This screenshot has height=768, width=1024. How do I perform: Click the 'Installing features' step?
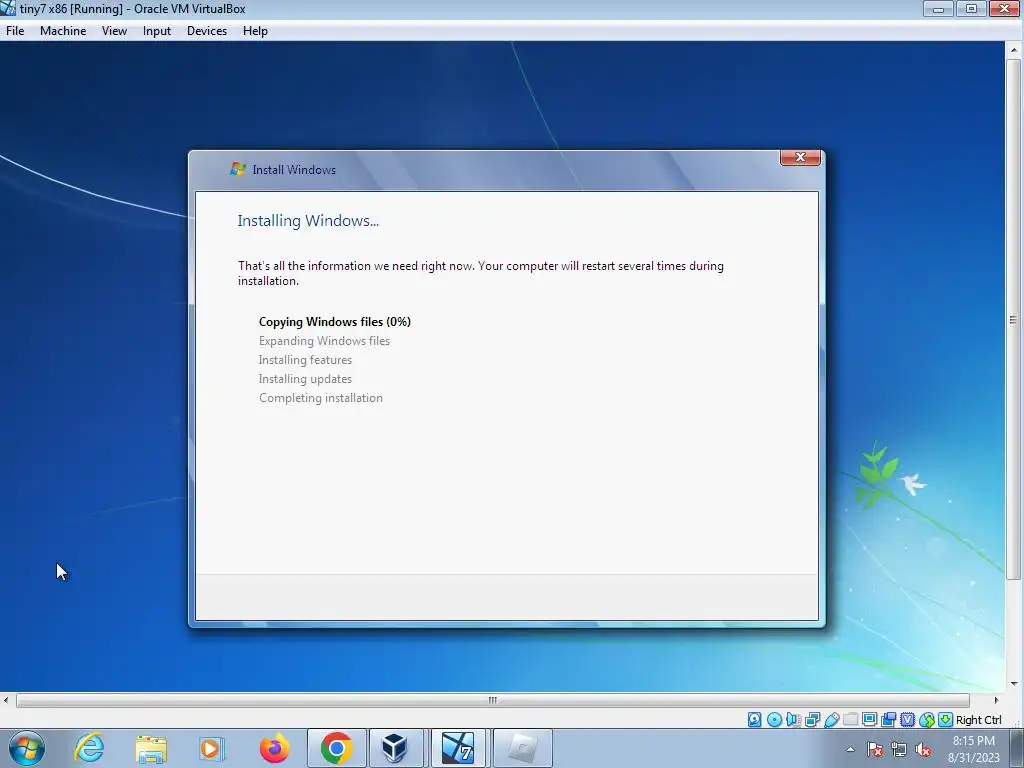pyautogui.click(x=305, y=360)
